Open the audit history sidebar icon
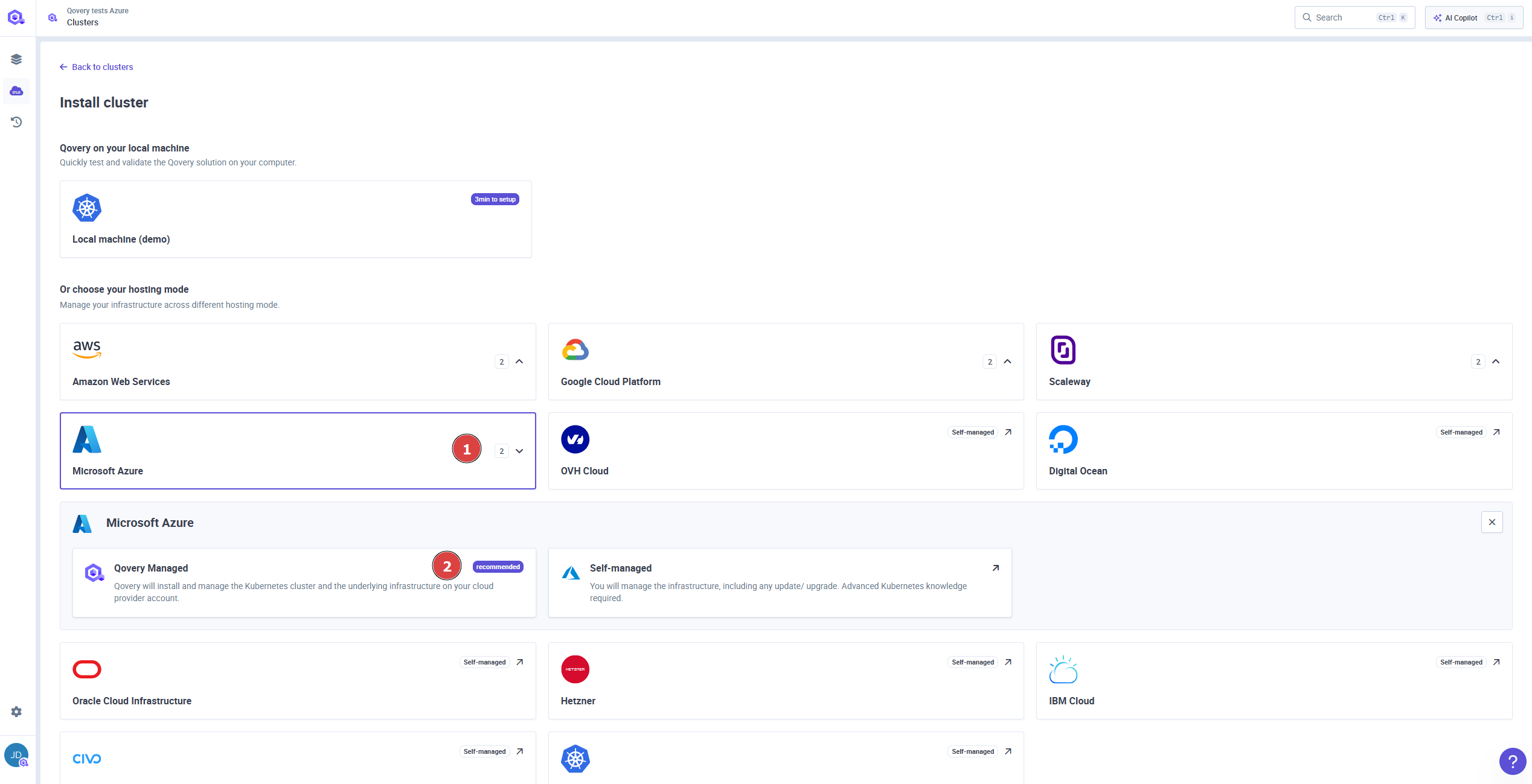This screenshot has width=1532, height=784. point(16,122)
